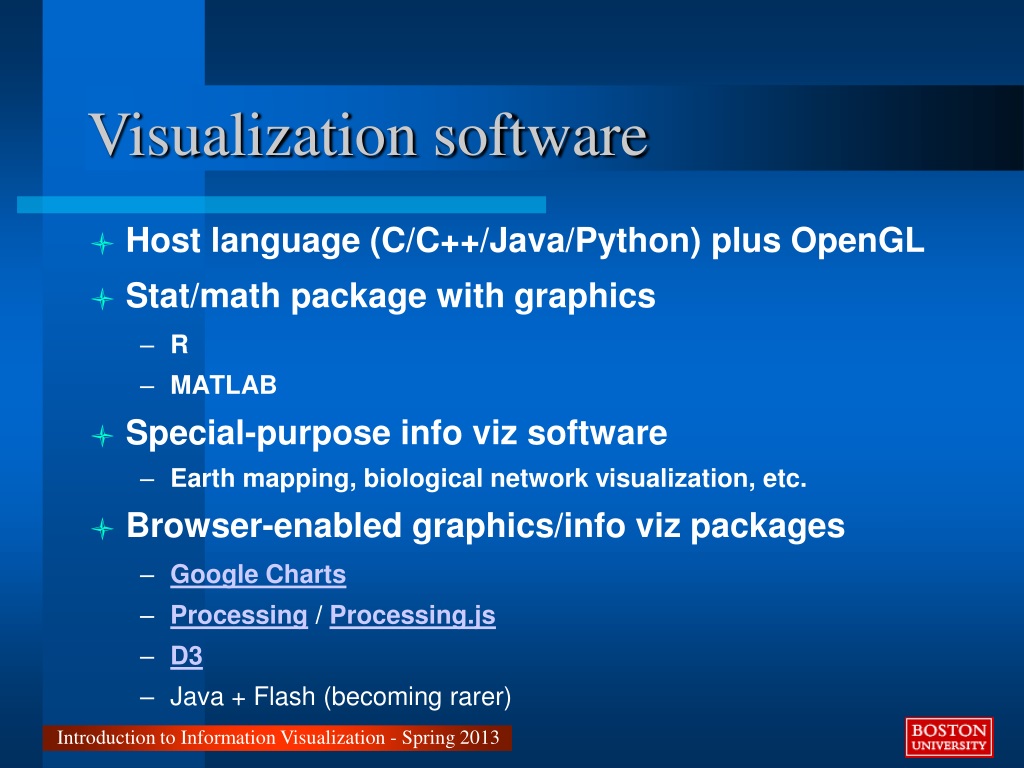The image size is (1024, 768).
Task: Click the Boston University logo
Action: 949,737
